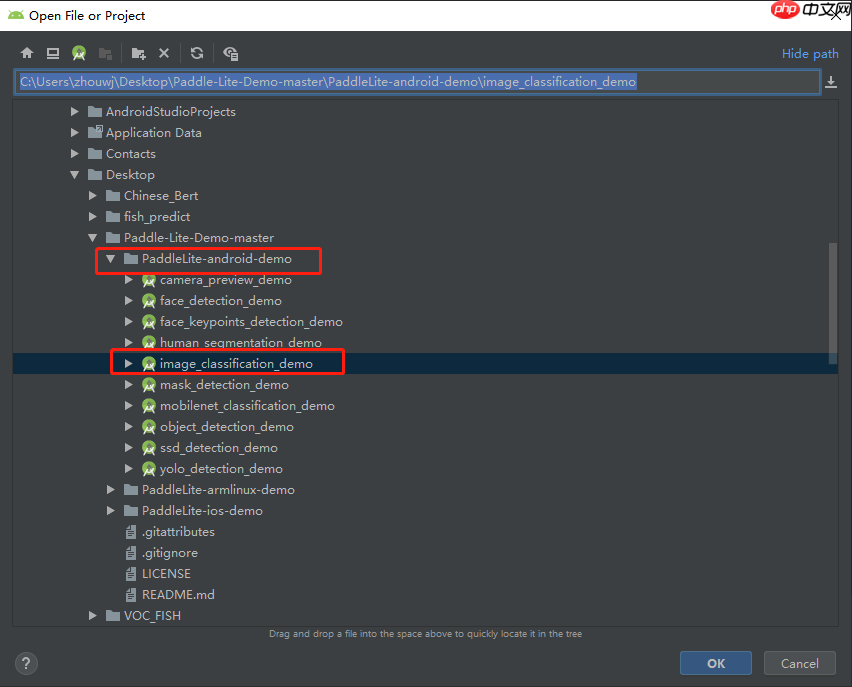Viewport: 852px width, 687px height.
Task: Open the help question mark button
Action: click(x=27, y=663)
